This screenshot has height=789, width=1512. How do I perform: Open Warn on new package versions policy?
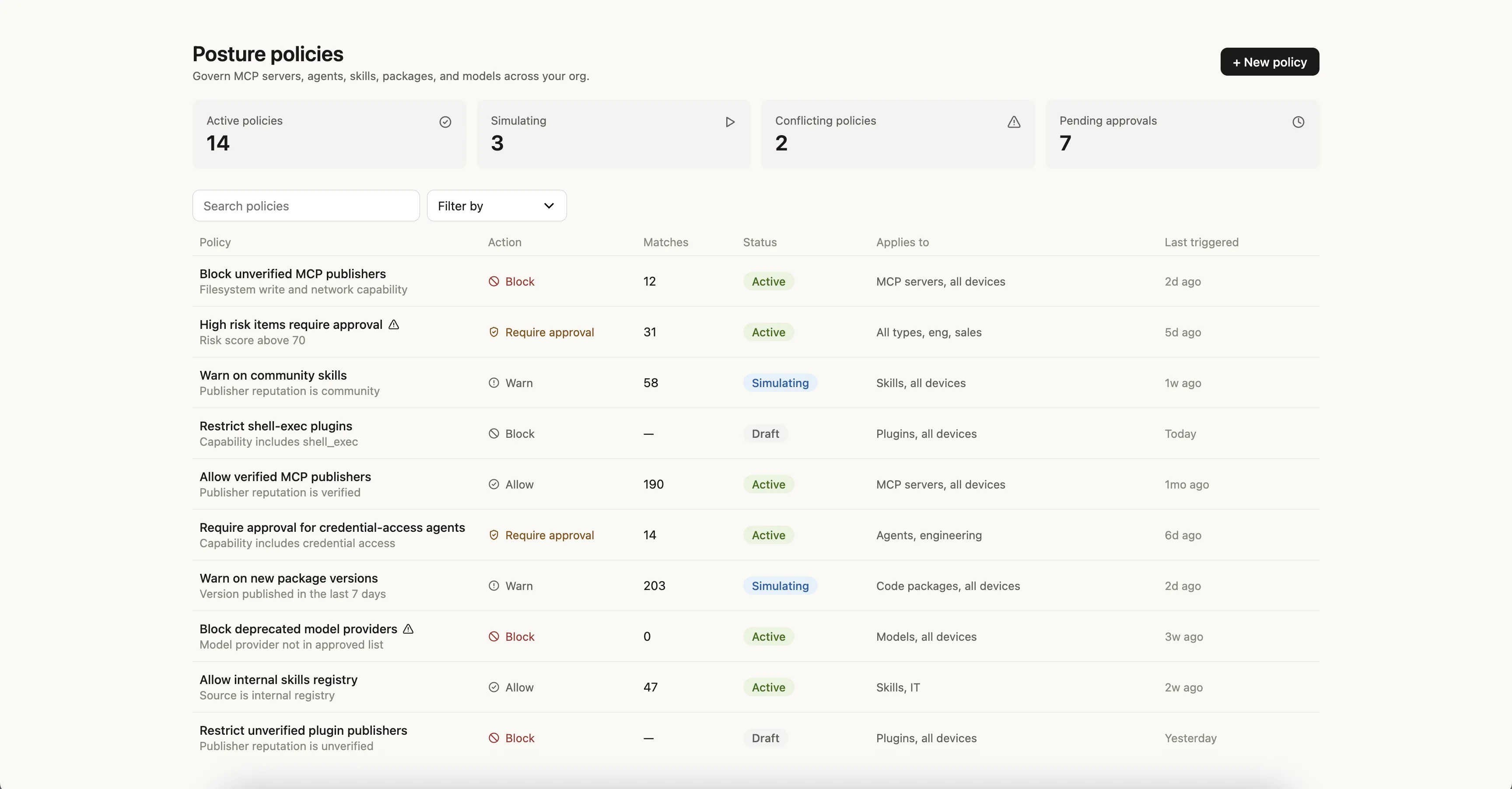(289, 578)
